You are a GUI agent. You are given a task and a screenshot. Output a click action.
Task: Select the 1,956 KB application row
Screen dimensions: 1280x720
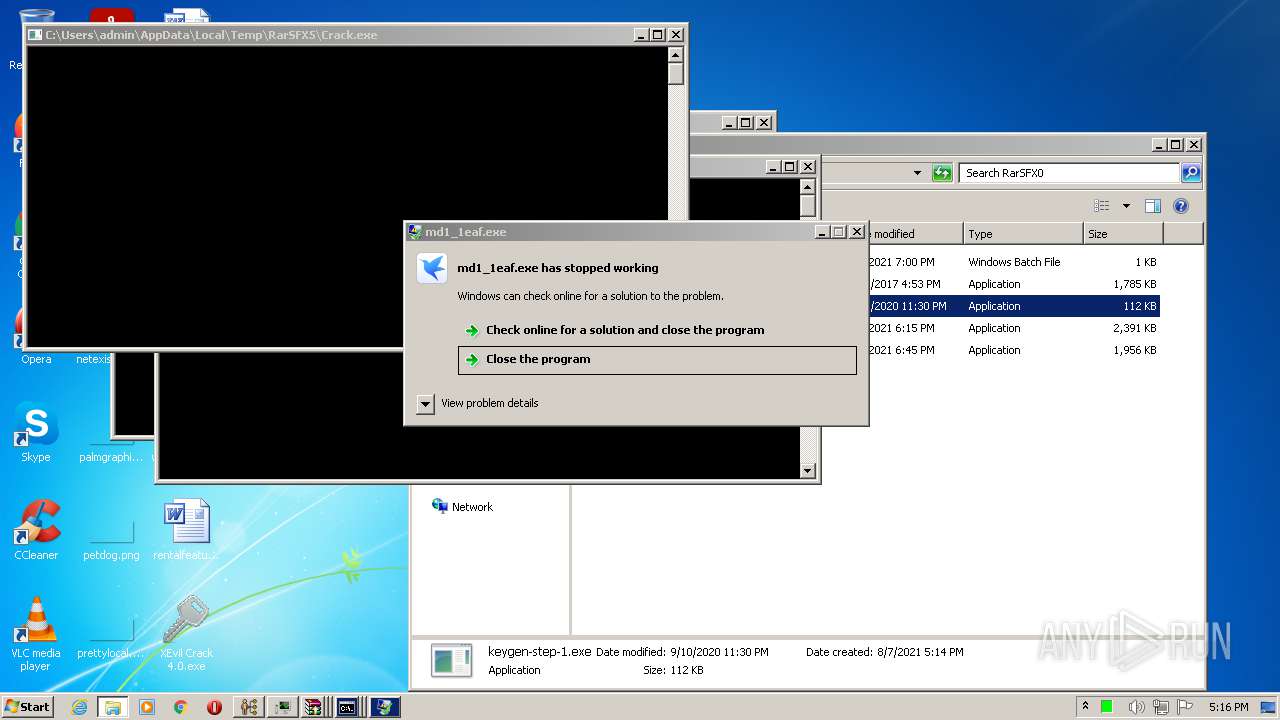point(1014,350)
